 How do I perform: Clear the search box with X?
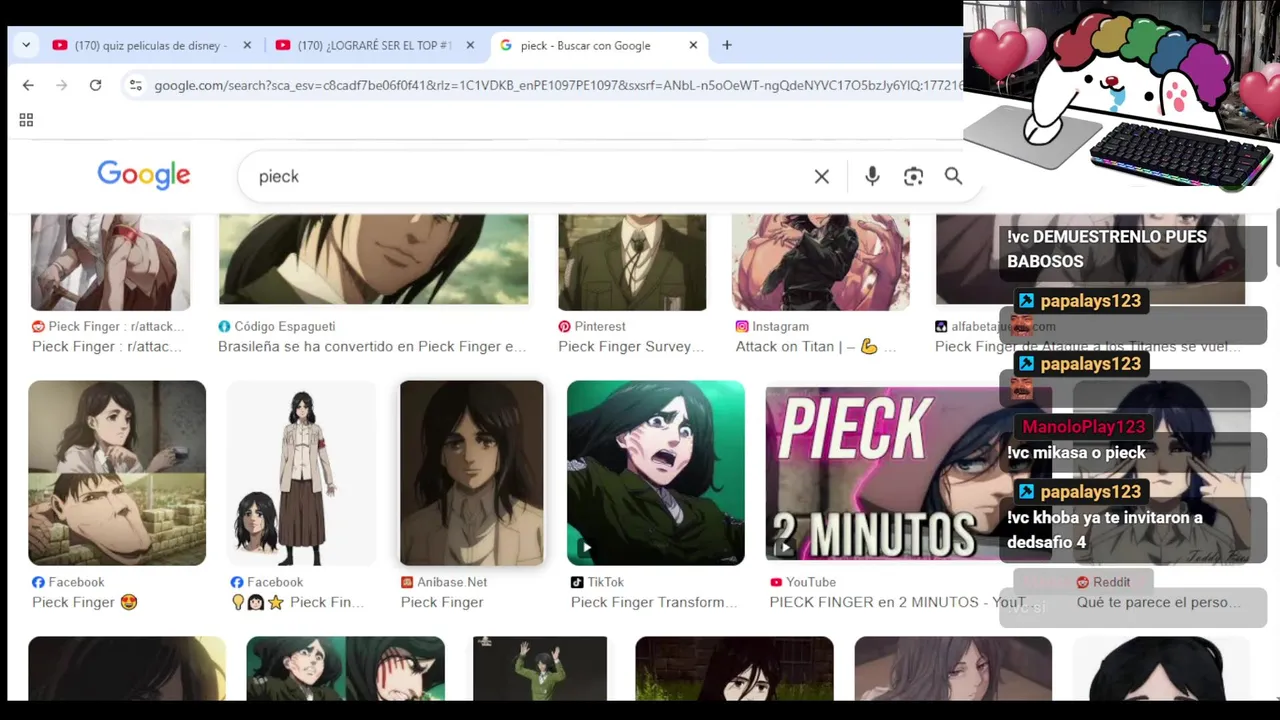coord(822,176)
